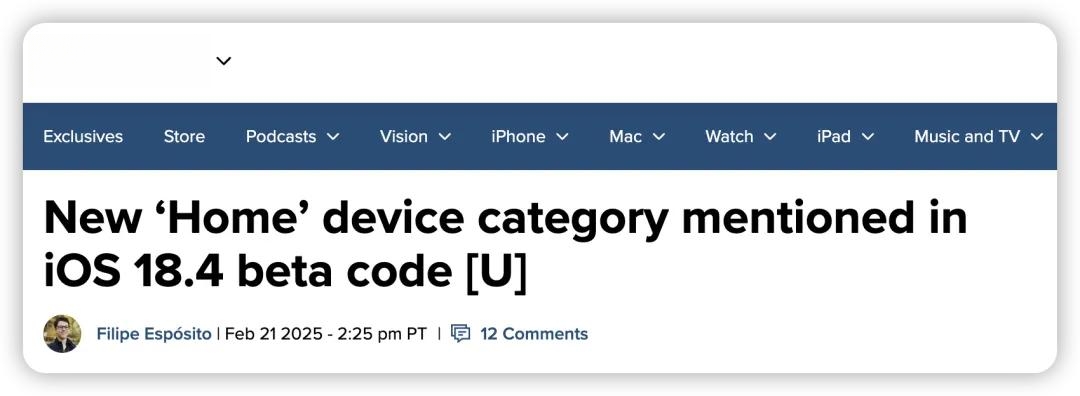Select the iPhone navigation label
The image size is (1080, 396).
pos(518,136)
